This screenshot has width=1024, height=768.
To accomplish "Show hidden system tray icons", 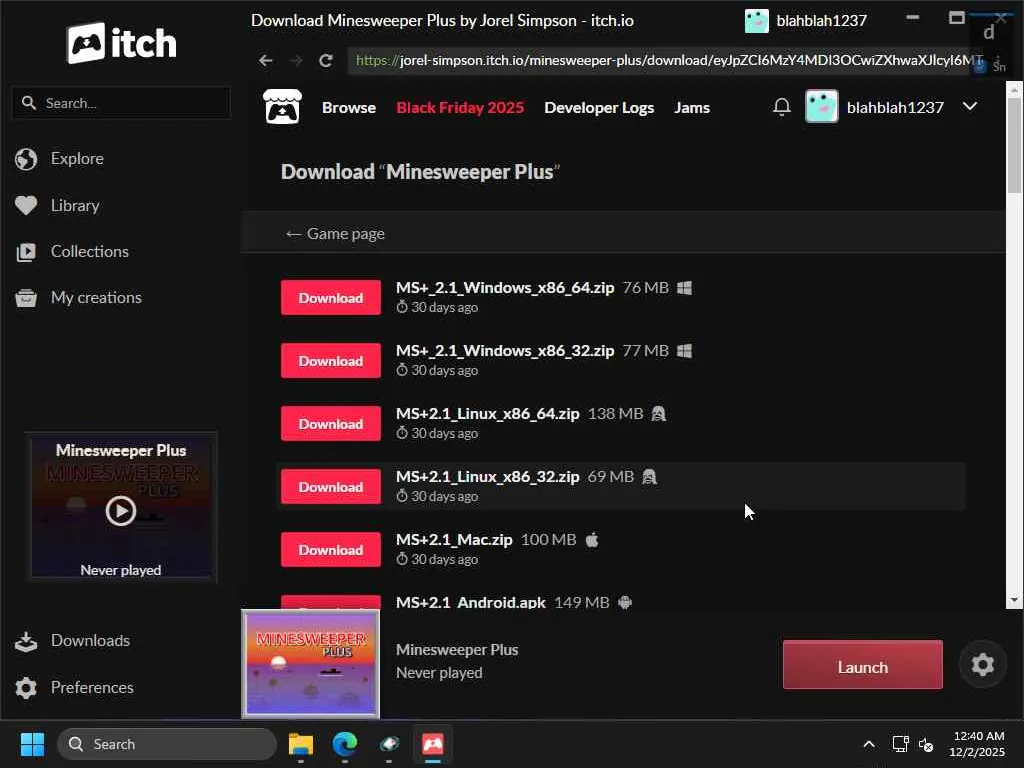I will click(869, 744).
